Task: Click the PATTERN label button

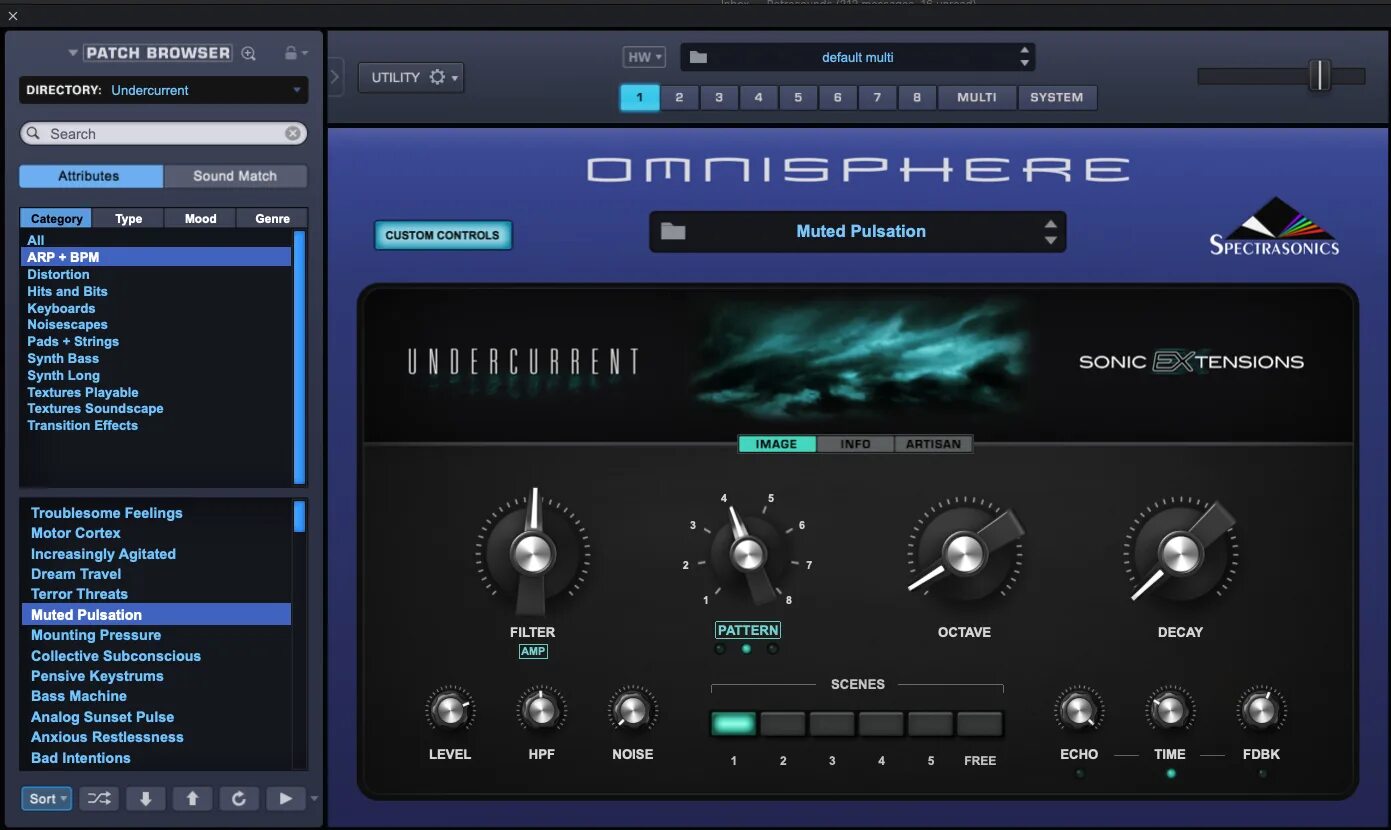Action: (747, 630)
